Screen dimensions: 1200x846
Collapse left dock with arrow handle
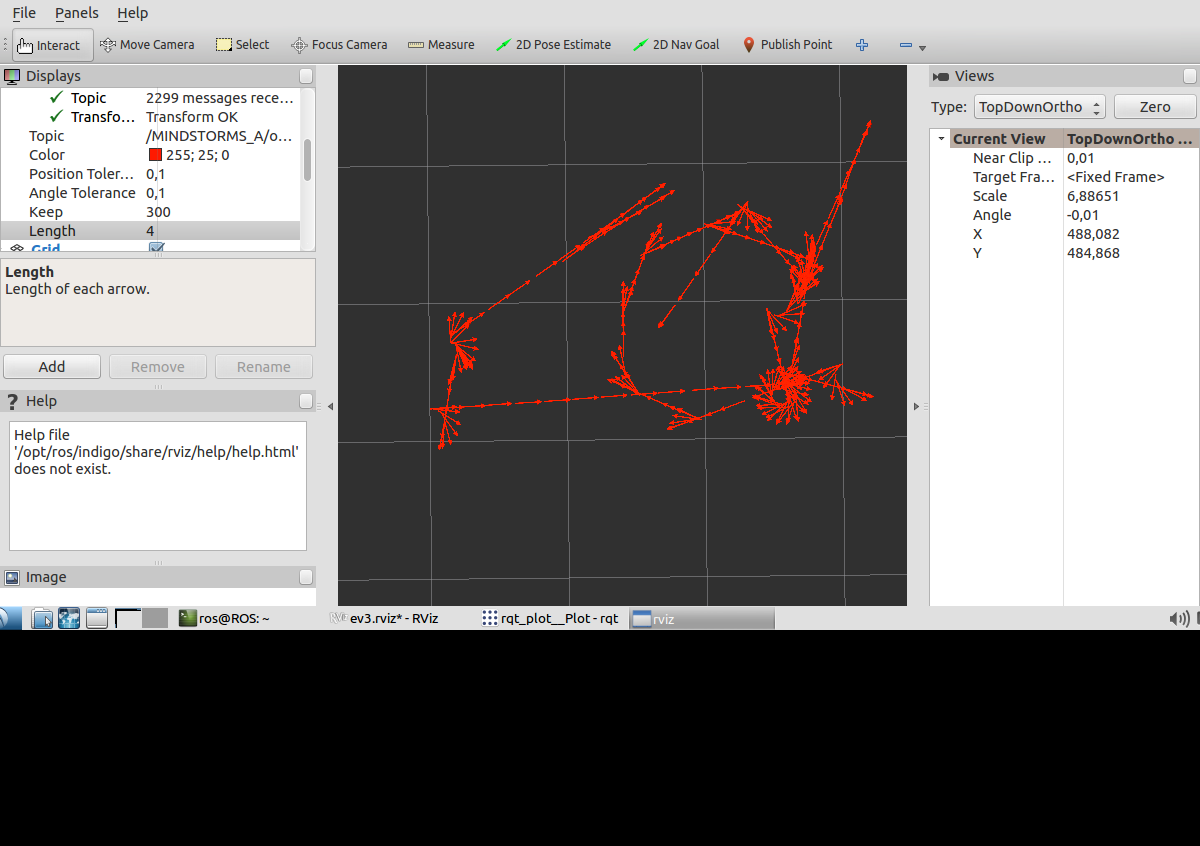(x=331, y=406)
